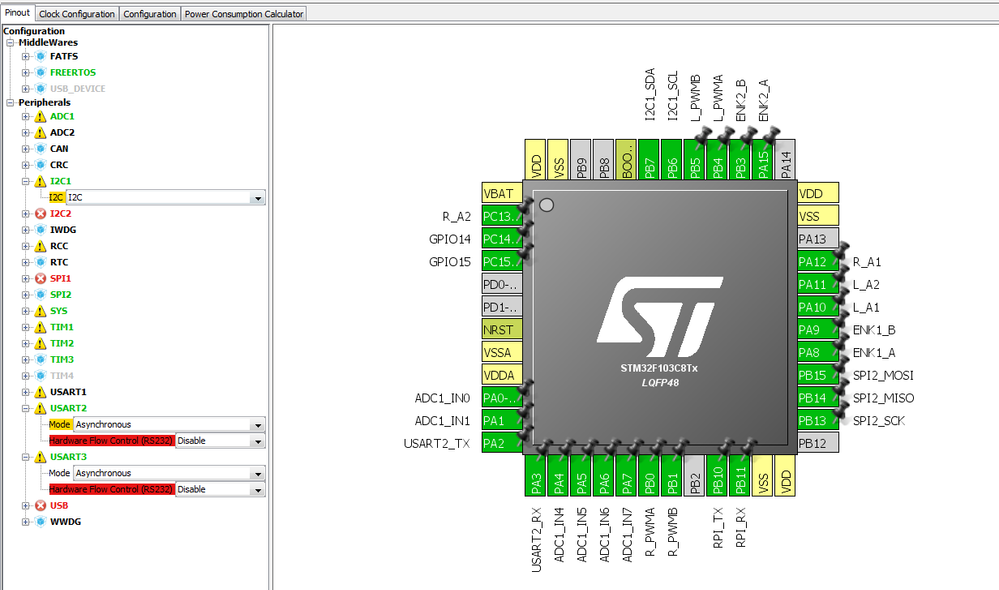The height and width of the screenshot is (590, 999).
Task: Collapse the I2C1 tree node
Action: point(25,182)
